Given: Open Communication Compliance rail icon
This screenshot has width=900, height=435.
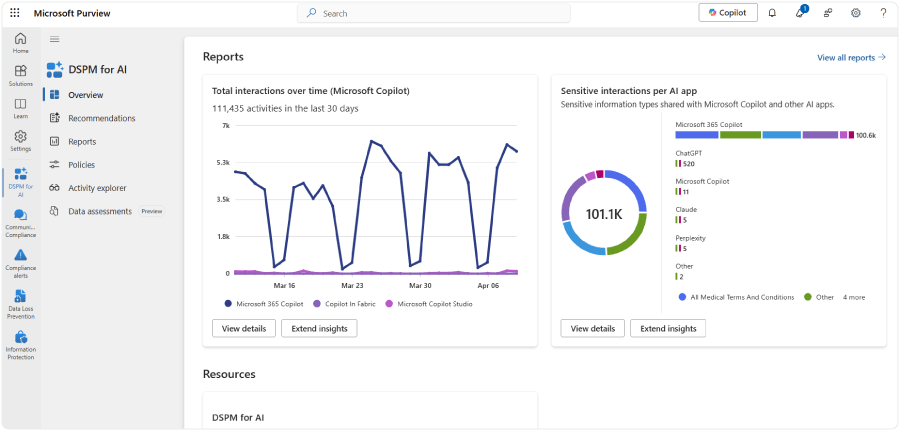Looking at the screenshot, I should (21, 223).
